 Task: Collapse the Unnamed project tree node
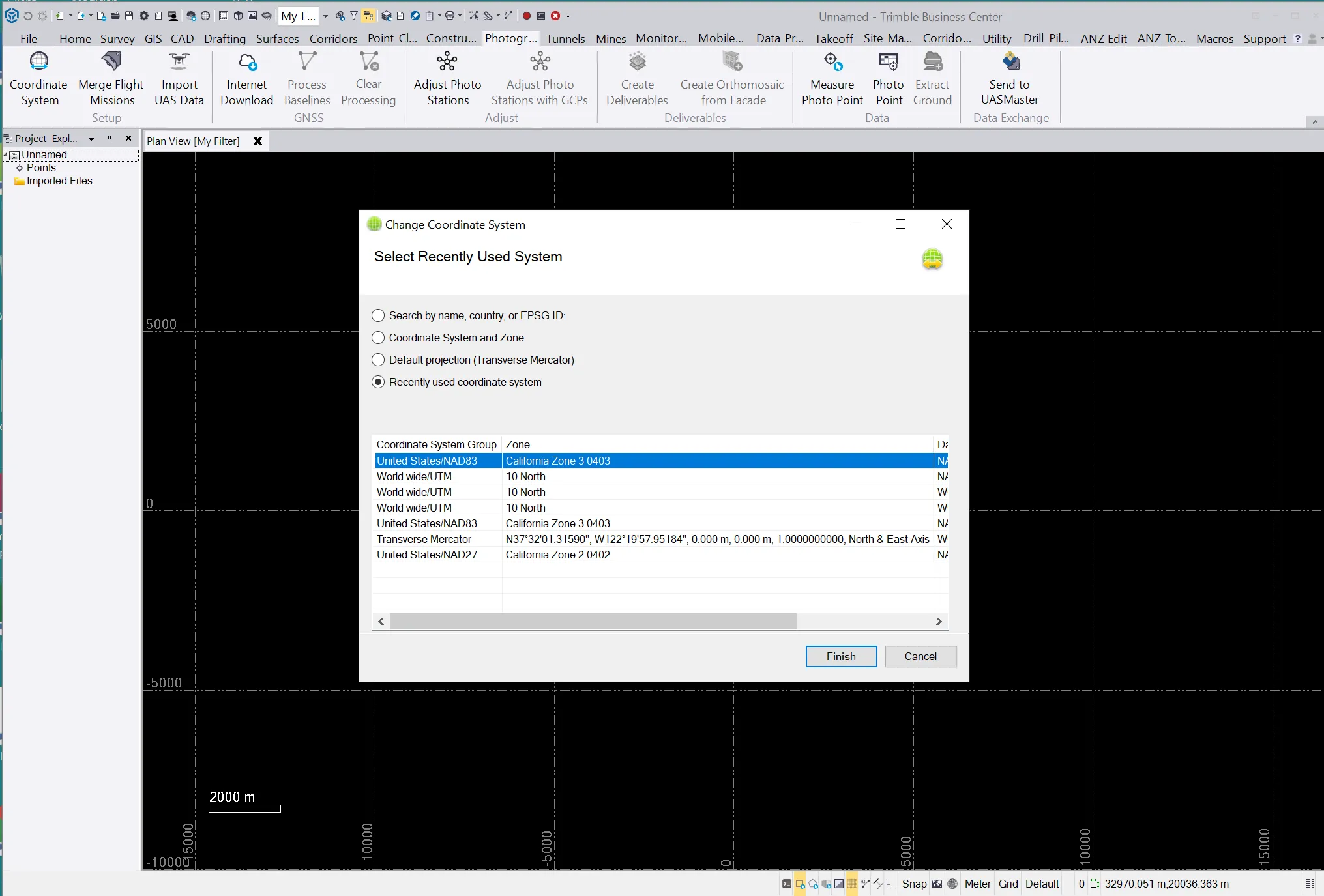(5, 155)
